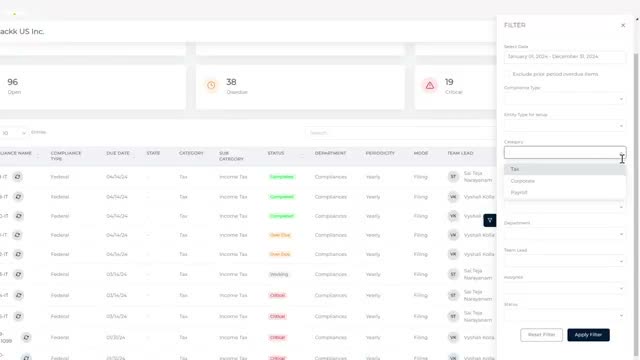Click the Working status badge
The width and height of the screenshot is (640, 360).
279,274
